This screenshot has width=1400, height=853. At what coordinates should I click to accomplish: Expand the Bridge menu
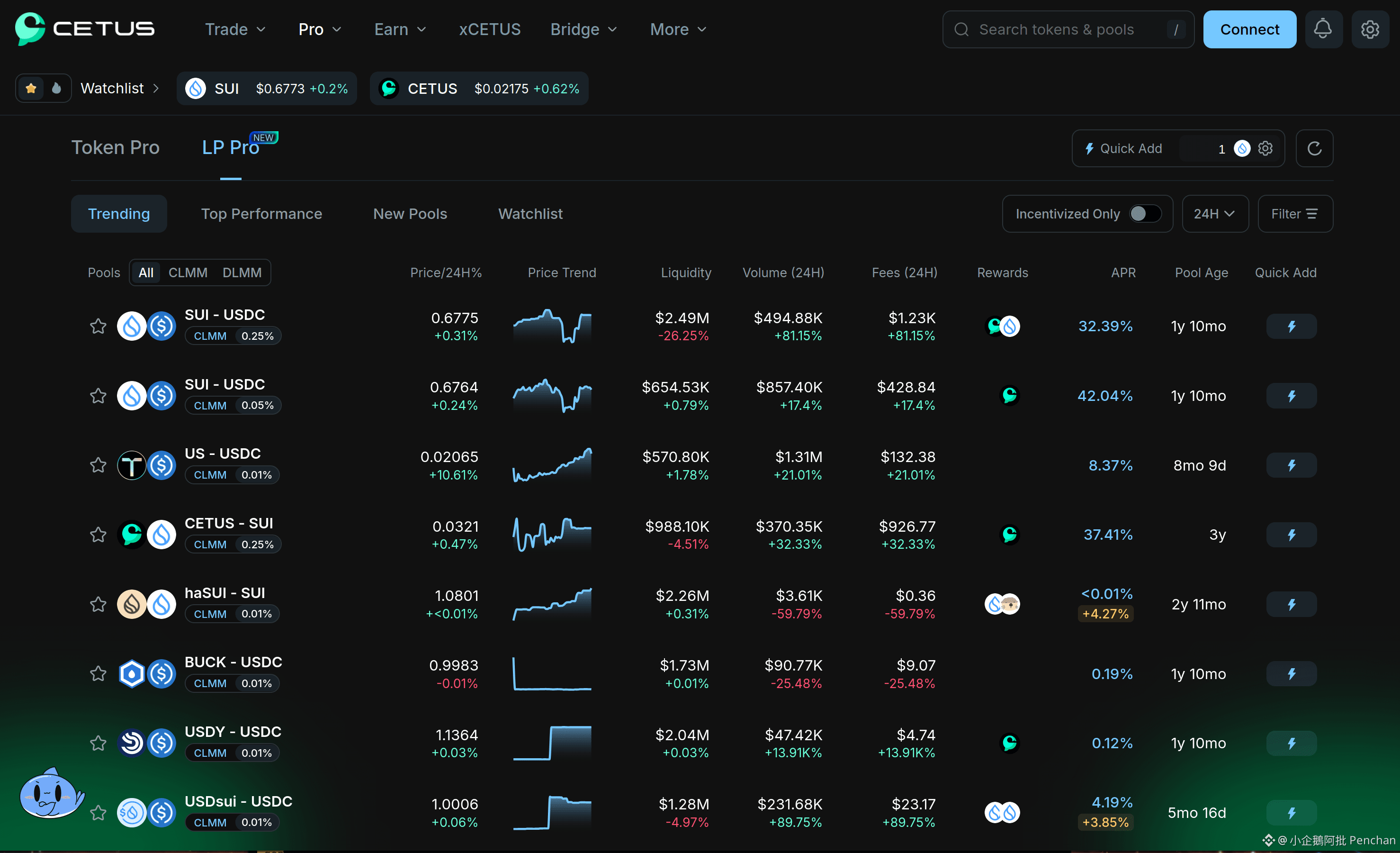pos(583,29)
